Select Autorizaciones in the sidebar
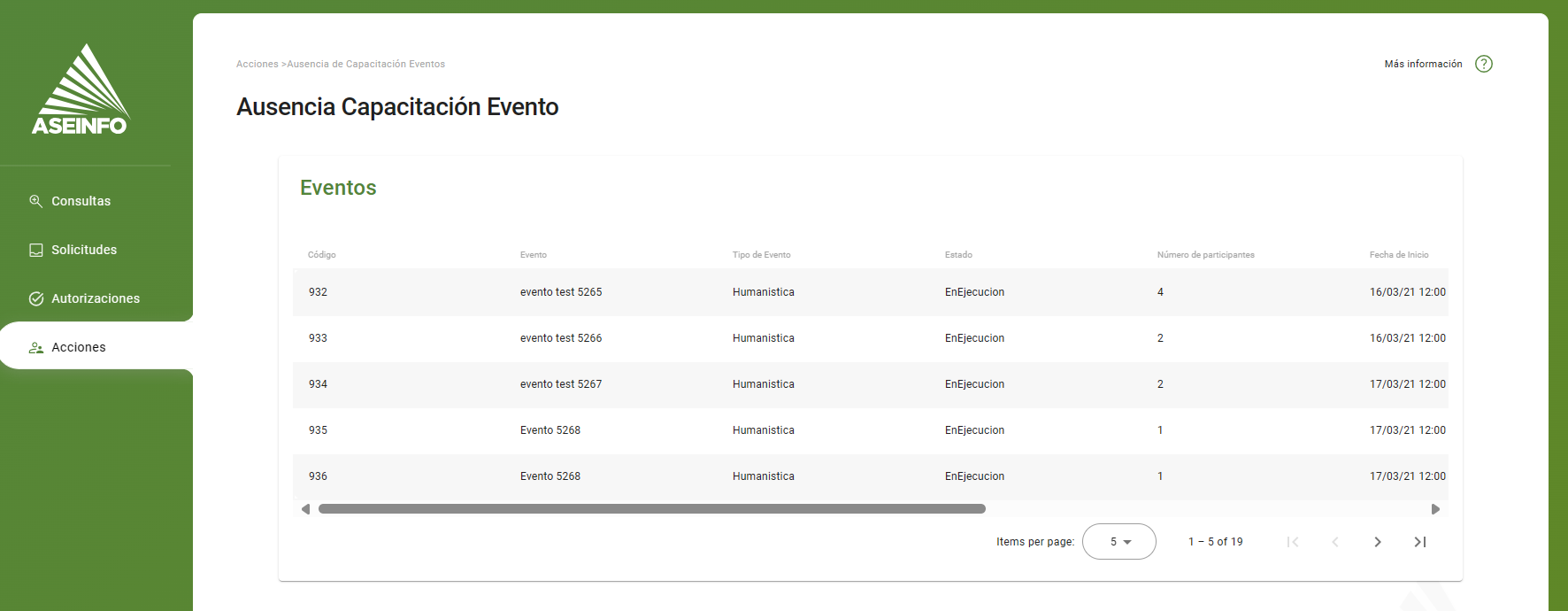 (96, 298)
